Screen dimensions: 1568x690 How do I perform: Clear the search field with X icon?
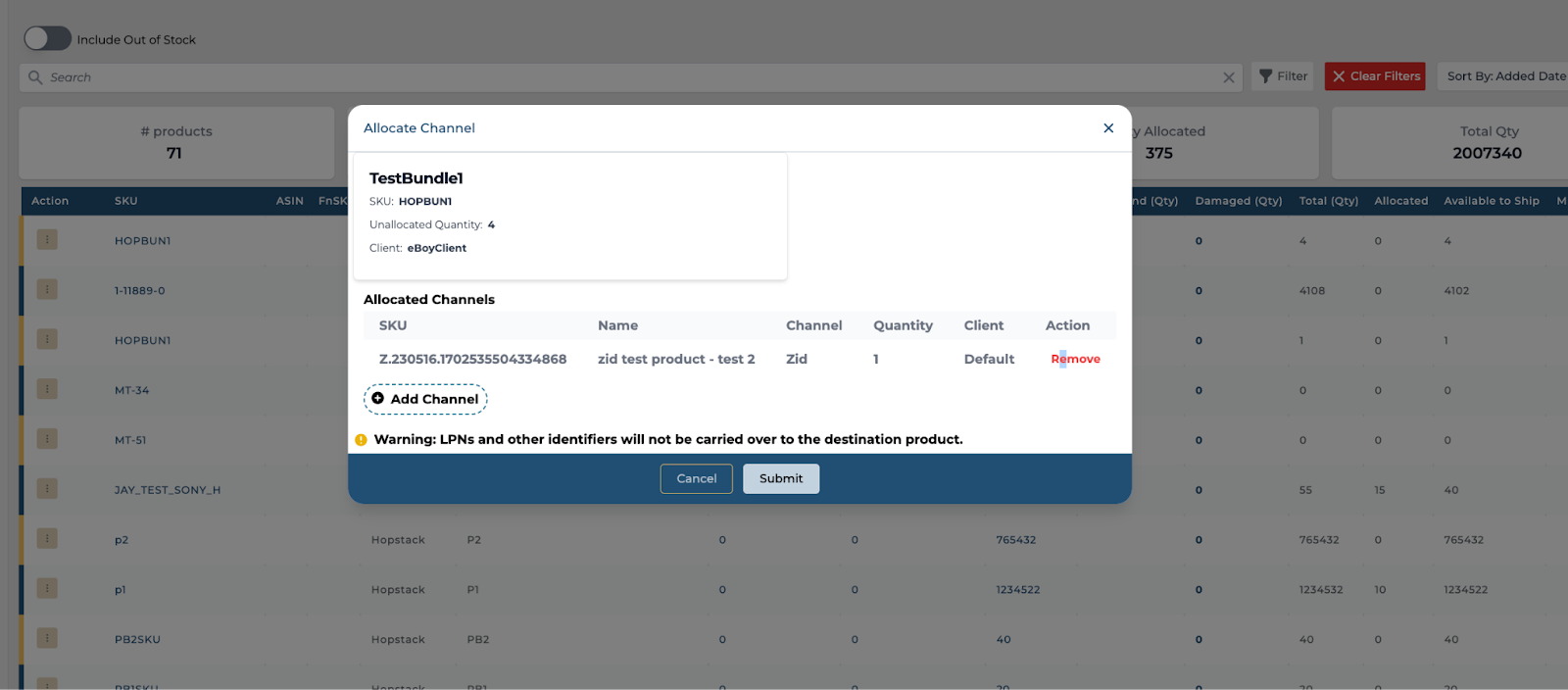[x=1228, y=77]
